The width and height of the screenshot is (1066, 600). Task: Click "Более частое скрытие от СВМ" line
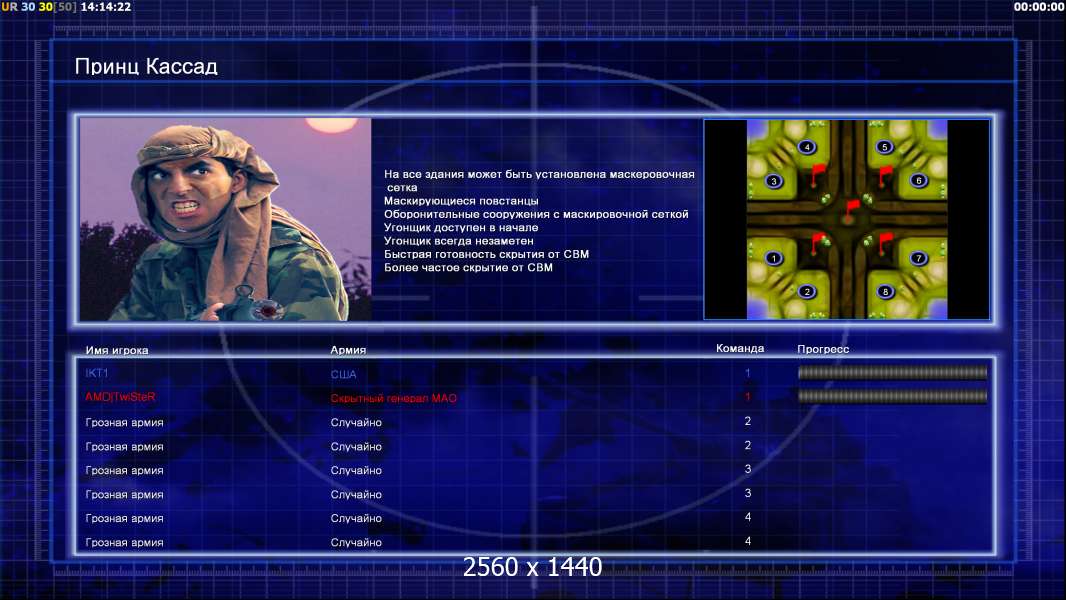(468, 268)
